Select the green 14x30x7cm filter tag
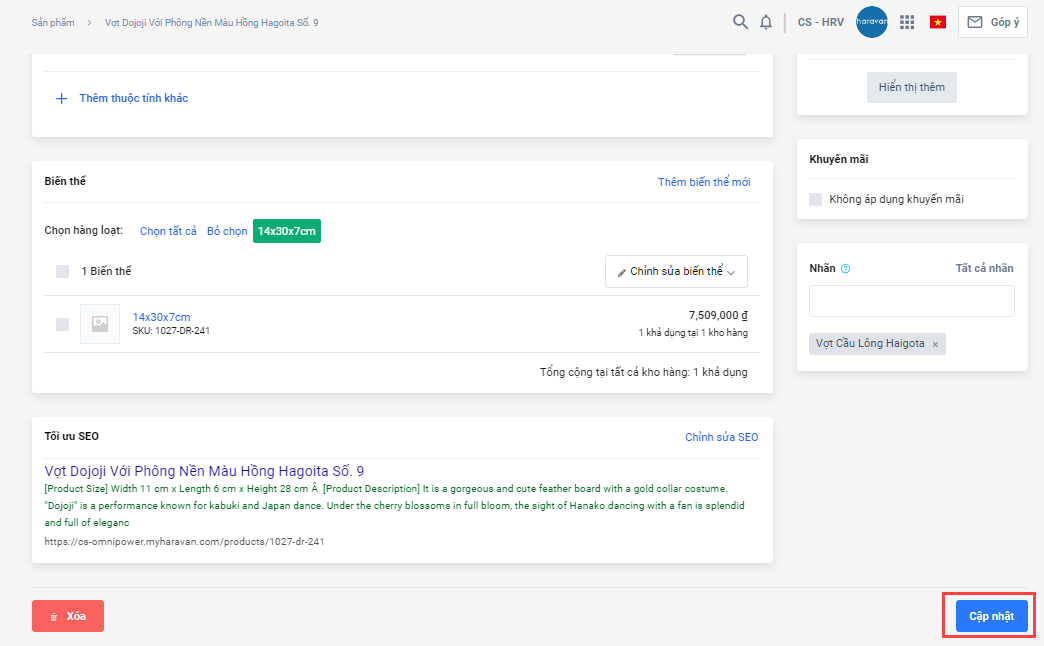1044x646 pixels. pyautogui.click(x=286, y=231)
